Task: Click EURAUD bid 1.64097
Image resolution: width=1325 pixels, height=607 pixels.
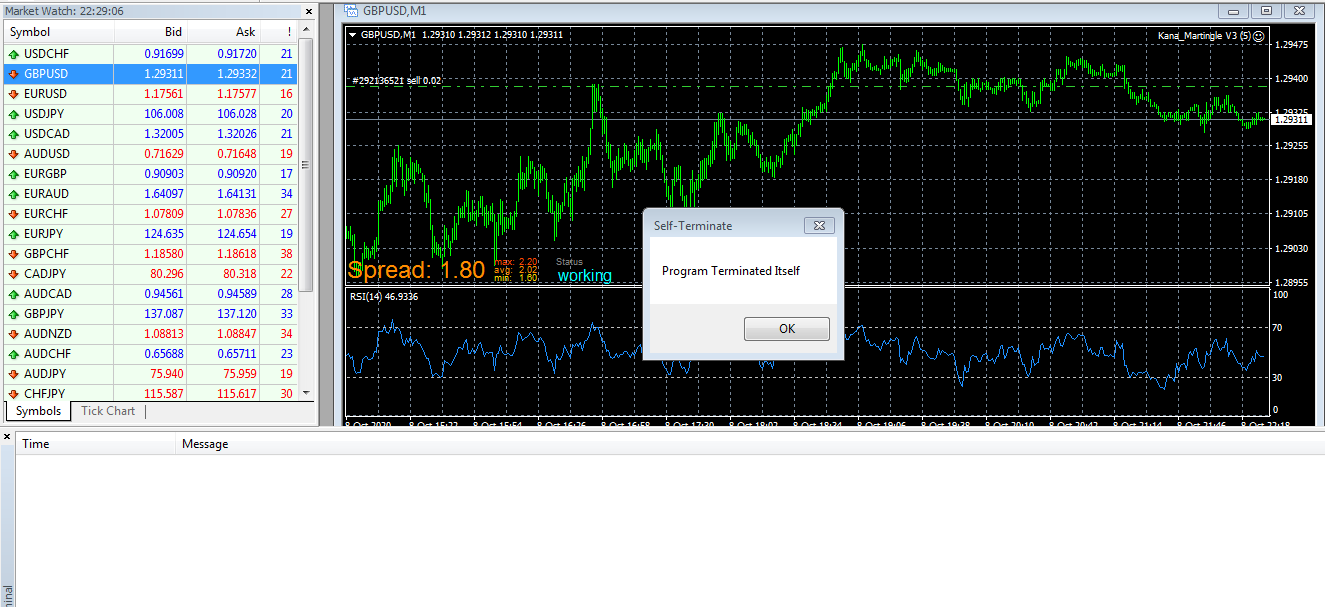Action: [164, 194]
